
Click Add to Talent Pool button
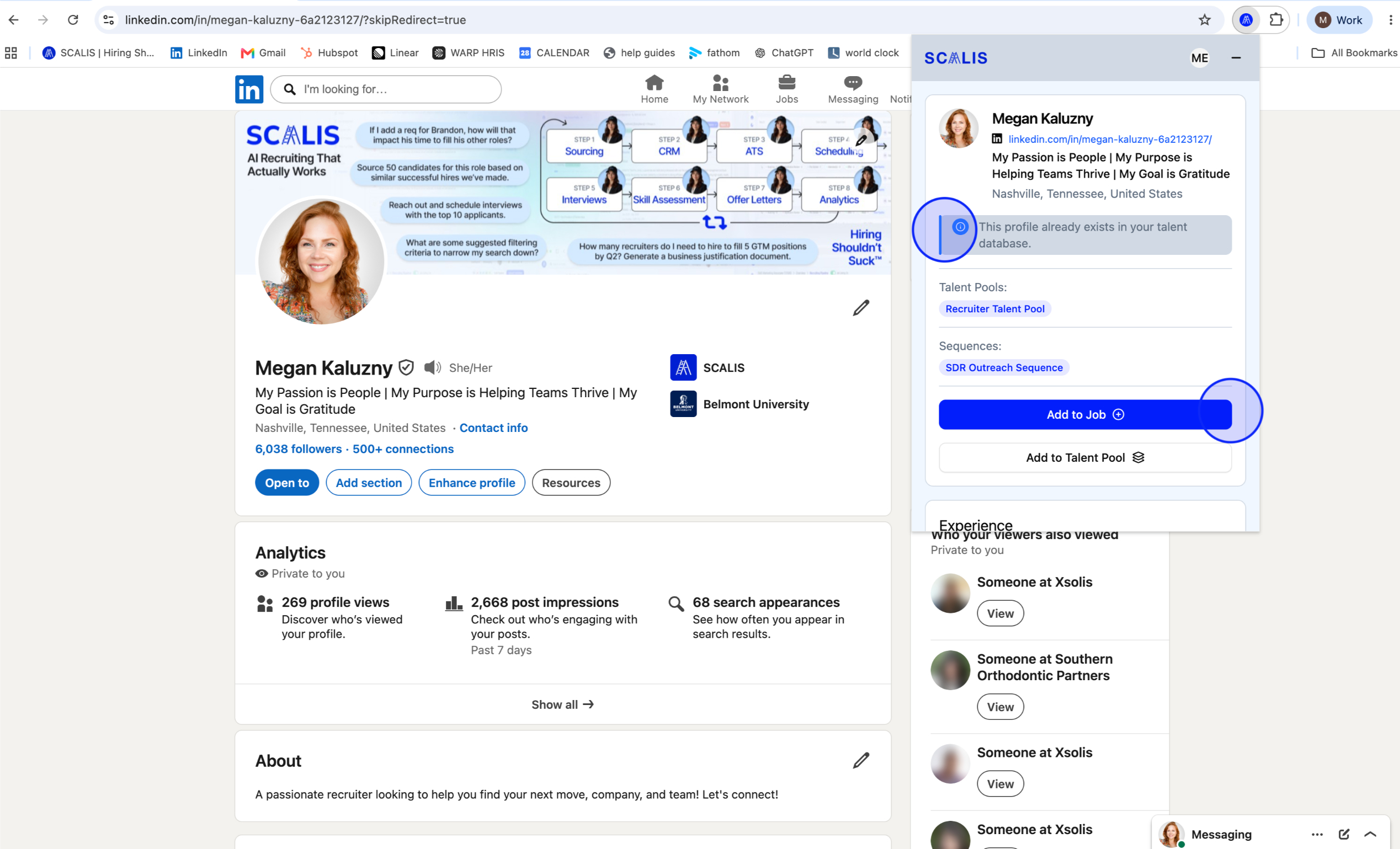(1085, 458)
